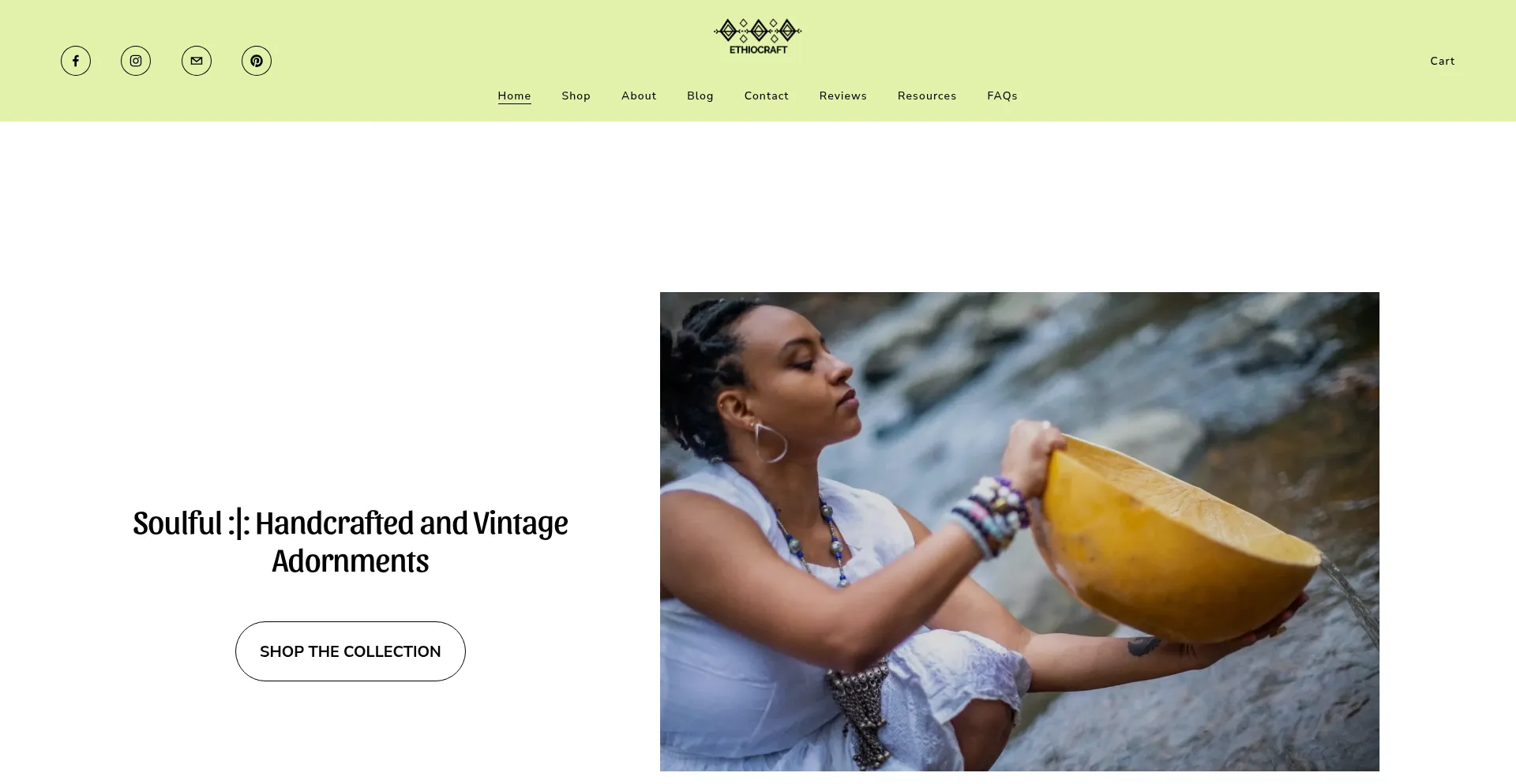Image resolution: width=1516 pixels, height=784 pixels.
Task: Click the Ethiocraft logo
Action: coord(758,37)
